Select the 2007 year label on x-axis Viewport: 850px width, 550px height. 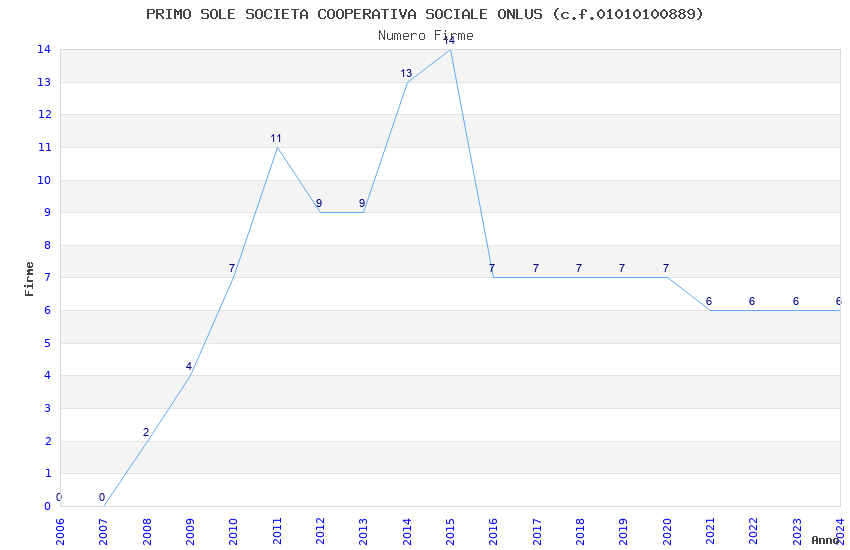coord(103,531)
